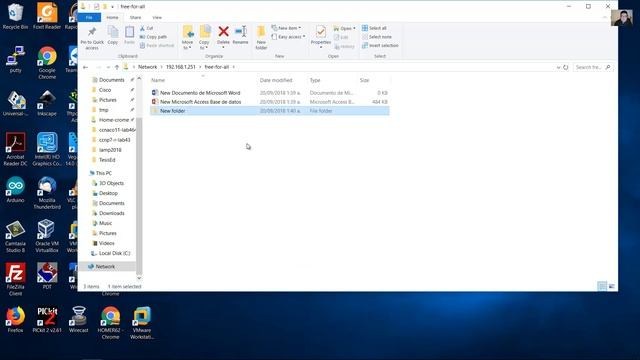The height and width of the screenshot is (360, 640).
Task: Open the Move to menu
Action: click(187, 38)
